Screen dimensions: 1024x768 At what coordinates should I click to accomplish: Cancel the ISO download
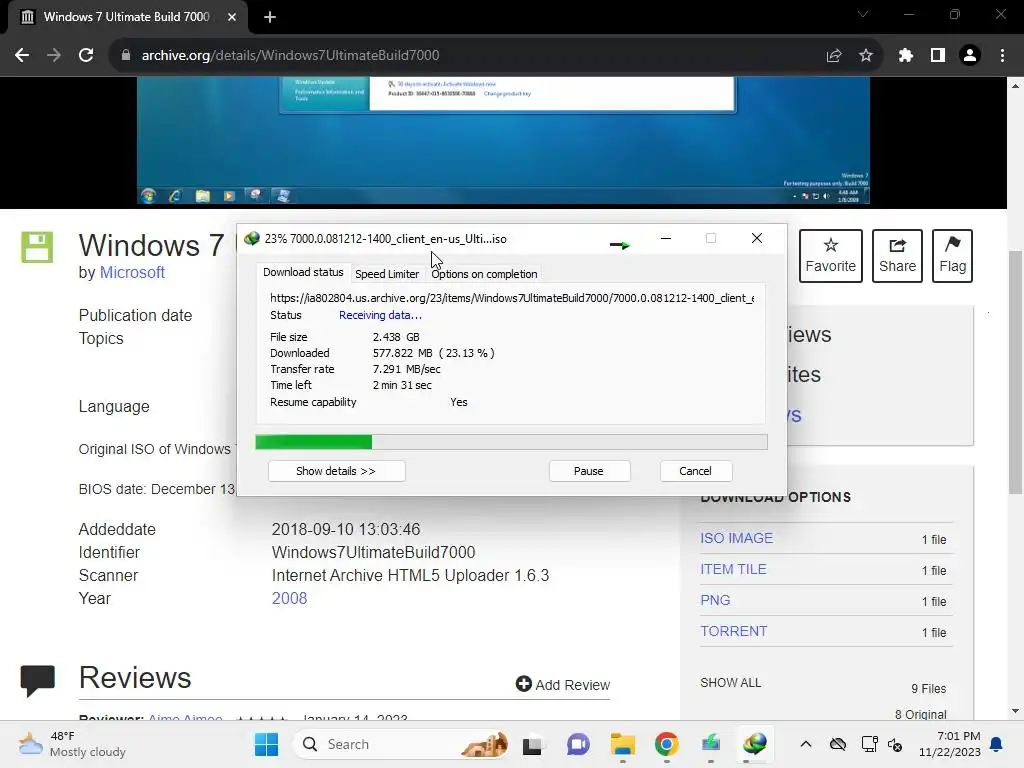[696, 471]
